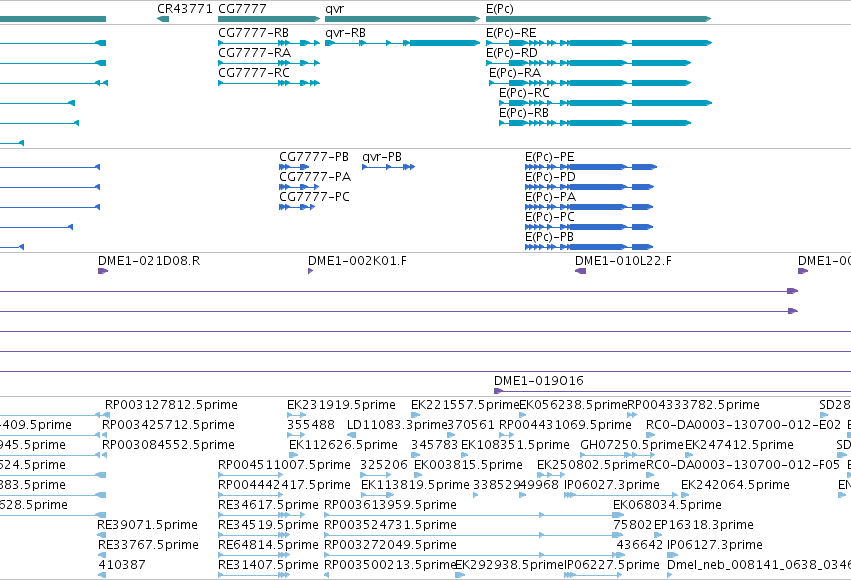Click EST EP16318.3prime
851x580 pixels.
[x=660, y=535]
